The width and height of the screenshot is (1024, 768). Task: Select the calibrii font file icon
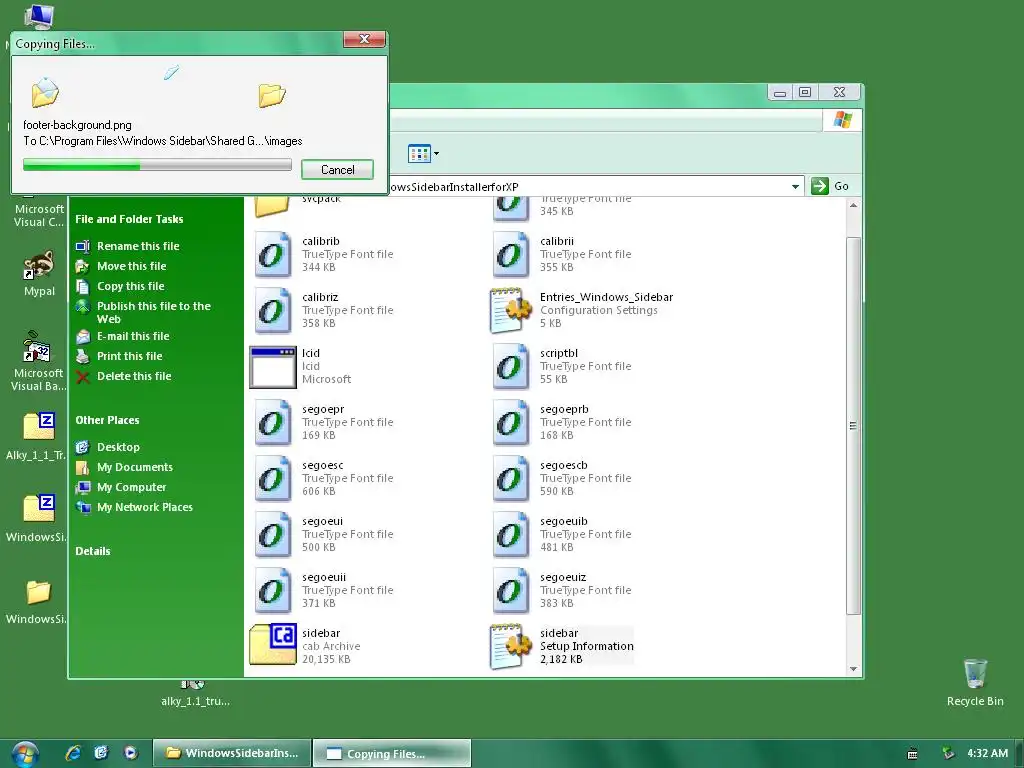(x=511, y=255)
